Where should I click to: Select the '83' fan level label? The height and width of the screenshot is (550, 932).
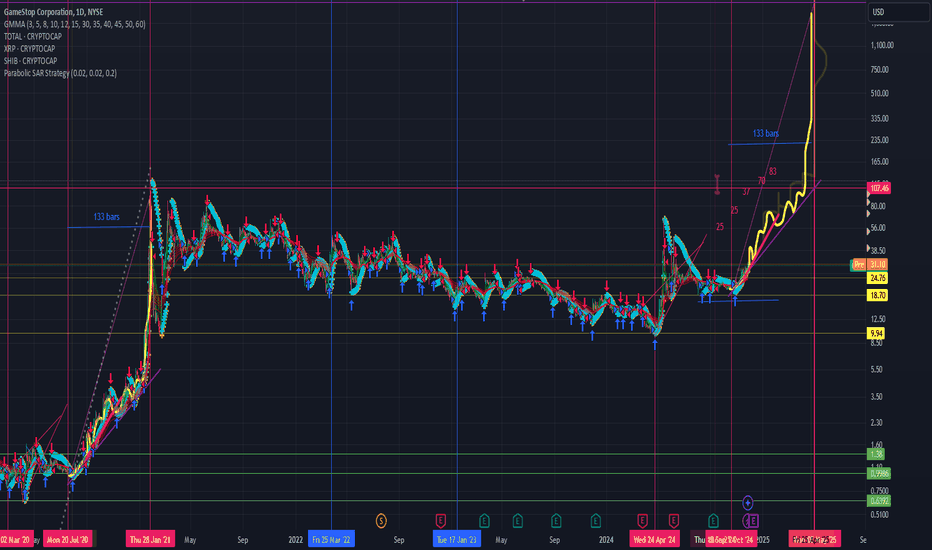pos(773,171)
